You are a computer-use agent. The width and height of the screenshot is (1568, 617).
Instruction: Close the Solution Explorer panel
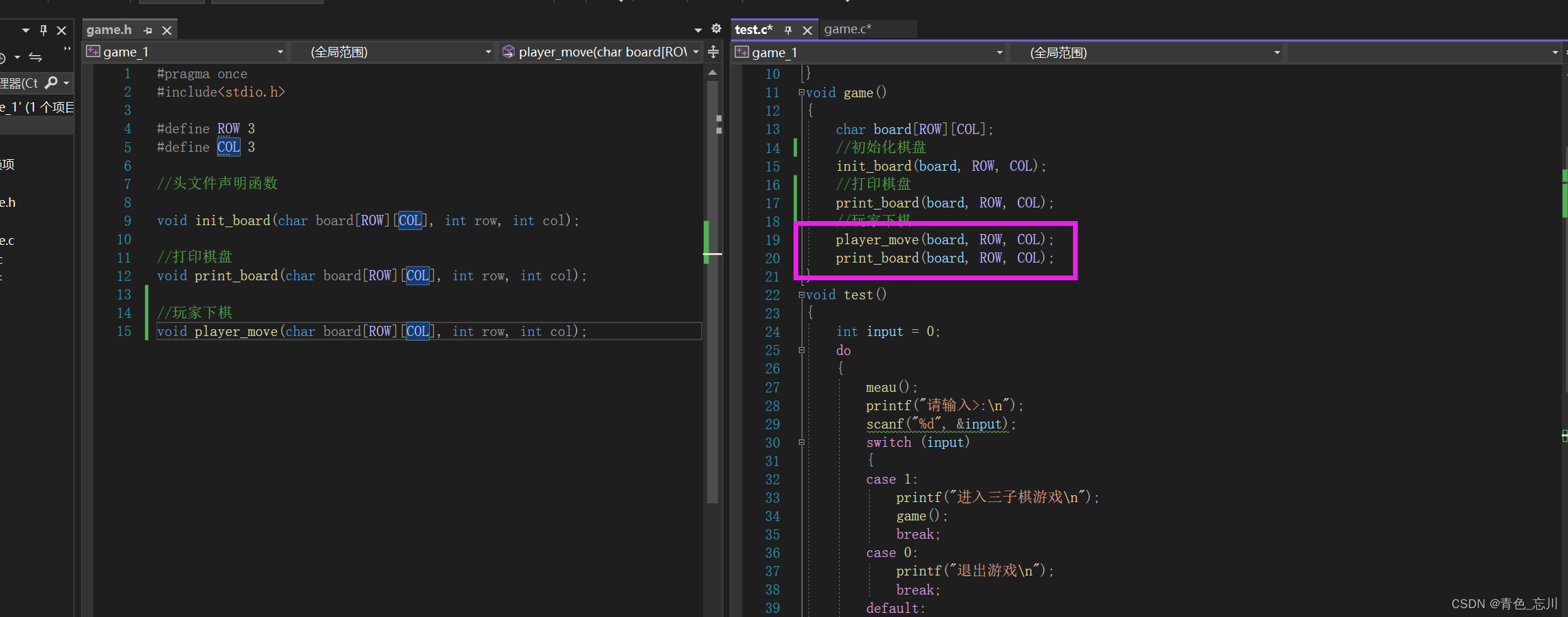[62, 30]
